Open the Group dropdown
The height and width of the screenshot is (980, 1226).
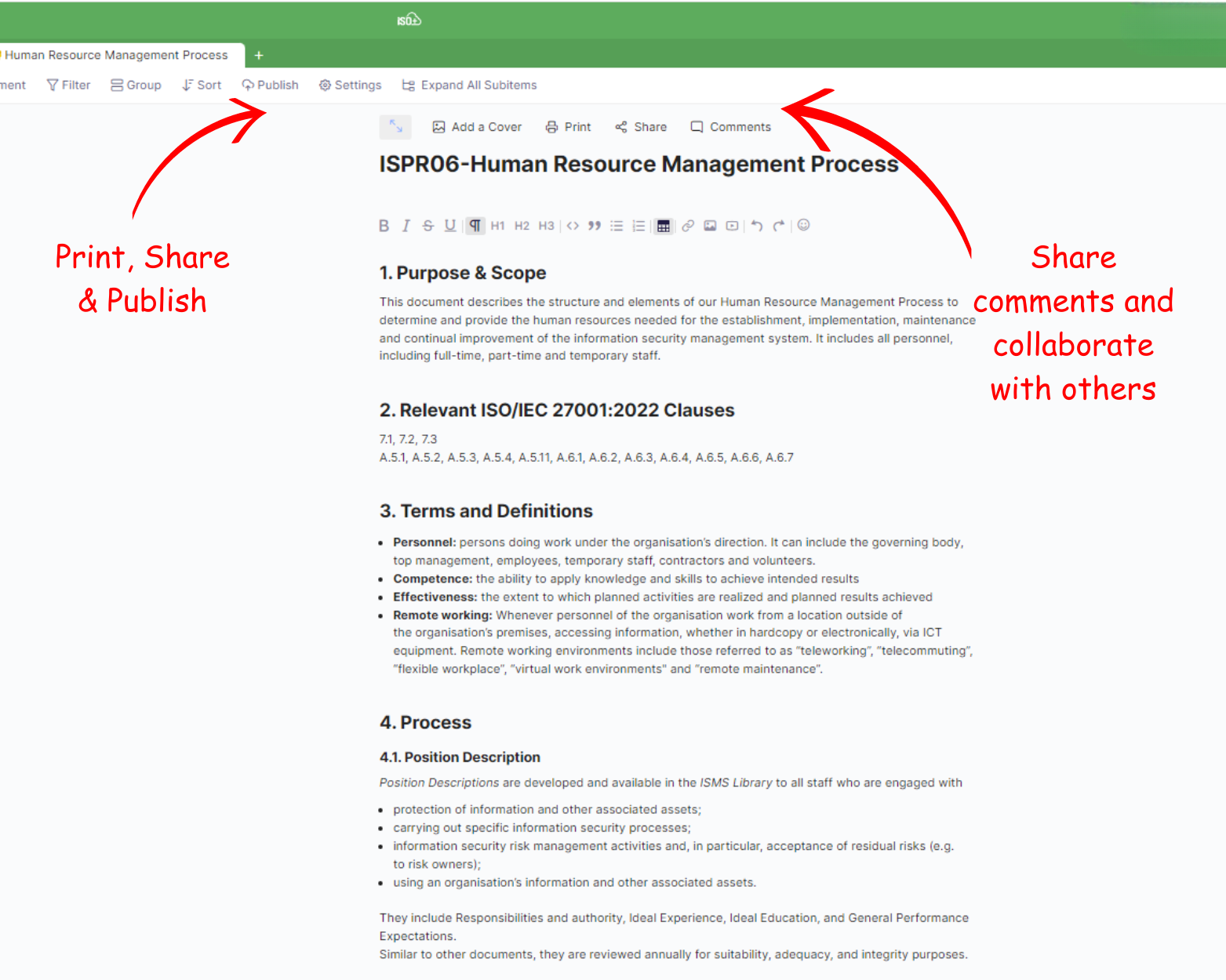(136, 85)
